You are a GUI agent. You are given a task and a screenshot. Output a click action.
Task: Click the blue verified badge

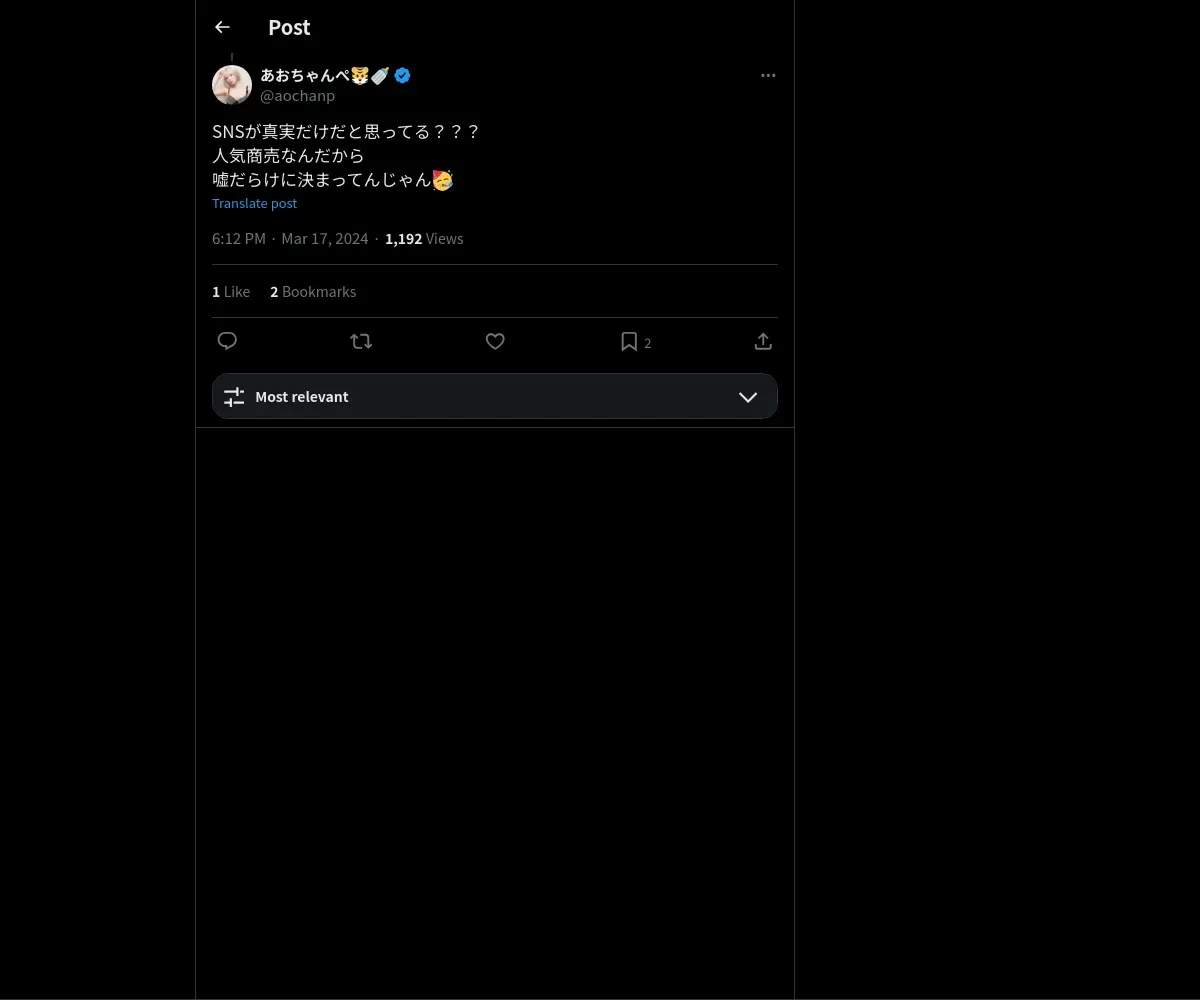(x=402, y=75)
